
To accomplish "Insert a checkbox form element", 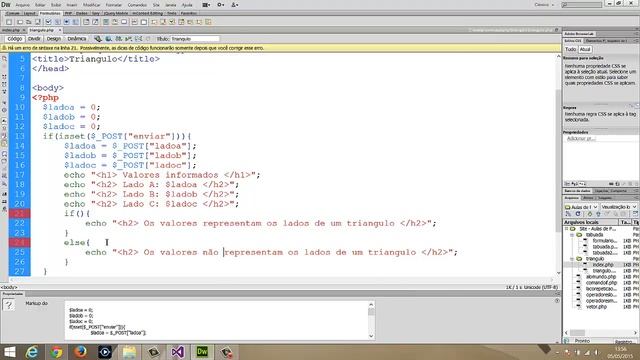I will [48, 22].
